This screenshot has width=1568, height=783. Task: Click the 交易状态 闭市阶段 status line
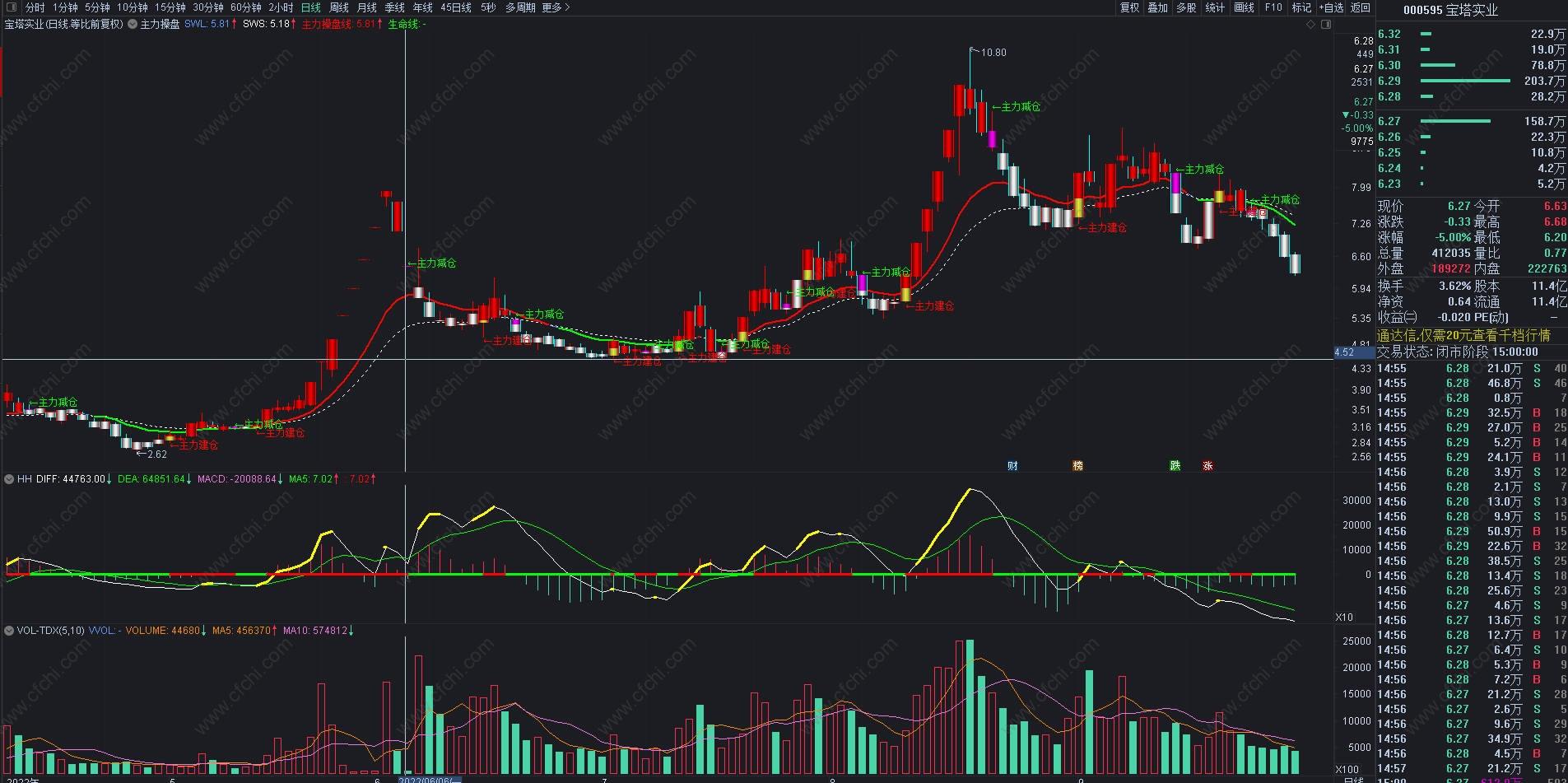(1458, 352)
